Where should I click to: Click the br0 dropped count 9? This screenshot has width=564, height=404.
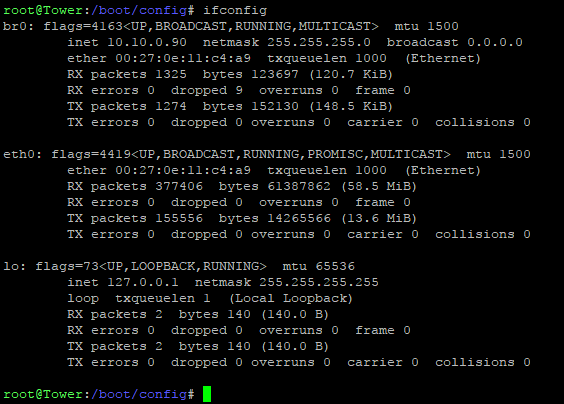tap(239, 90)
